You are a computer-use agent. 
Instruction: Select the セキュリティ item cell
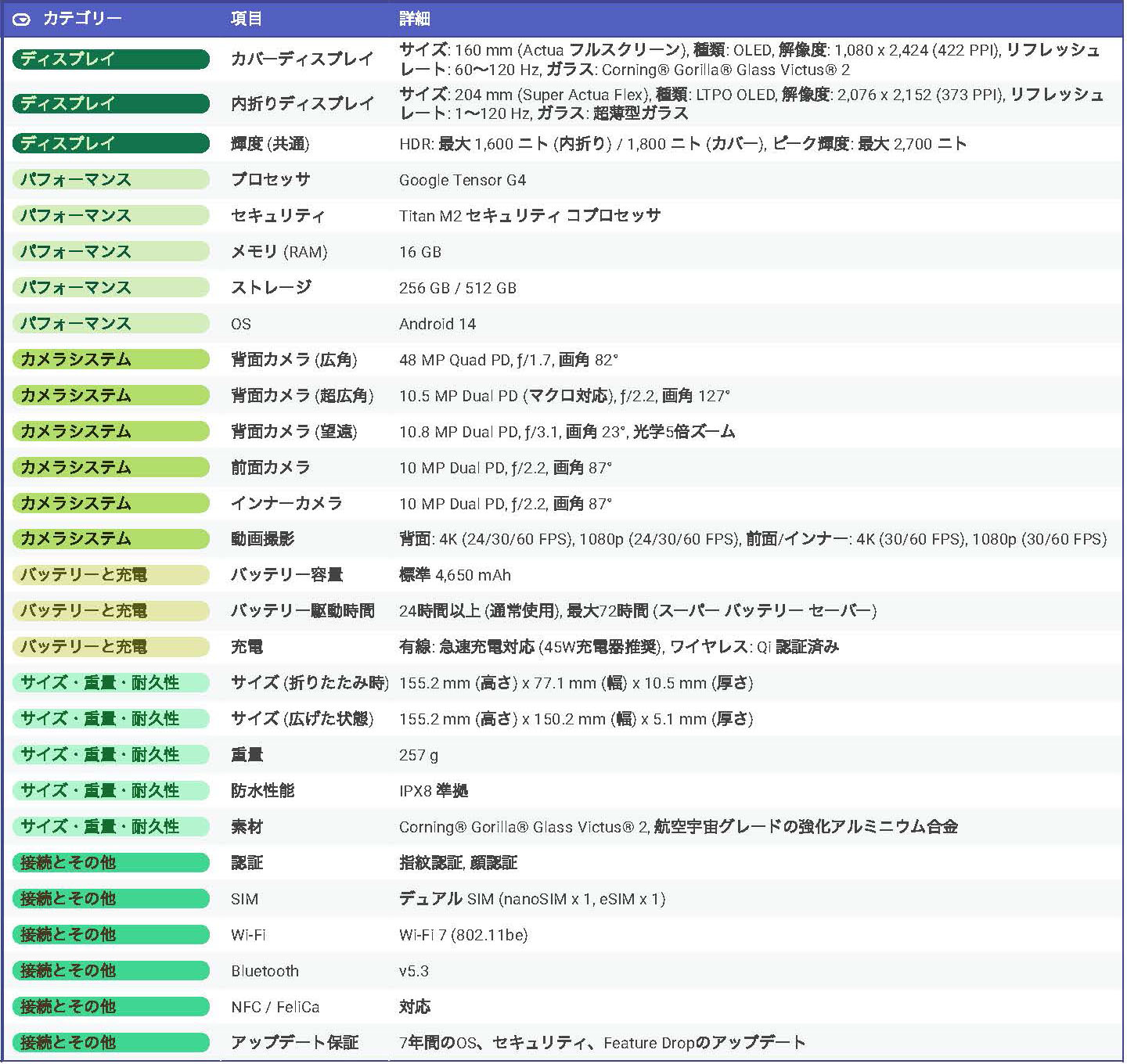pyautogui.click(x=278, y=216)
